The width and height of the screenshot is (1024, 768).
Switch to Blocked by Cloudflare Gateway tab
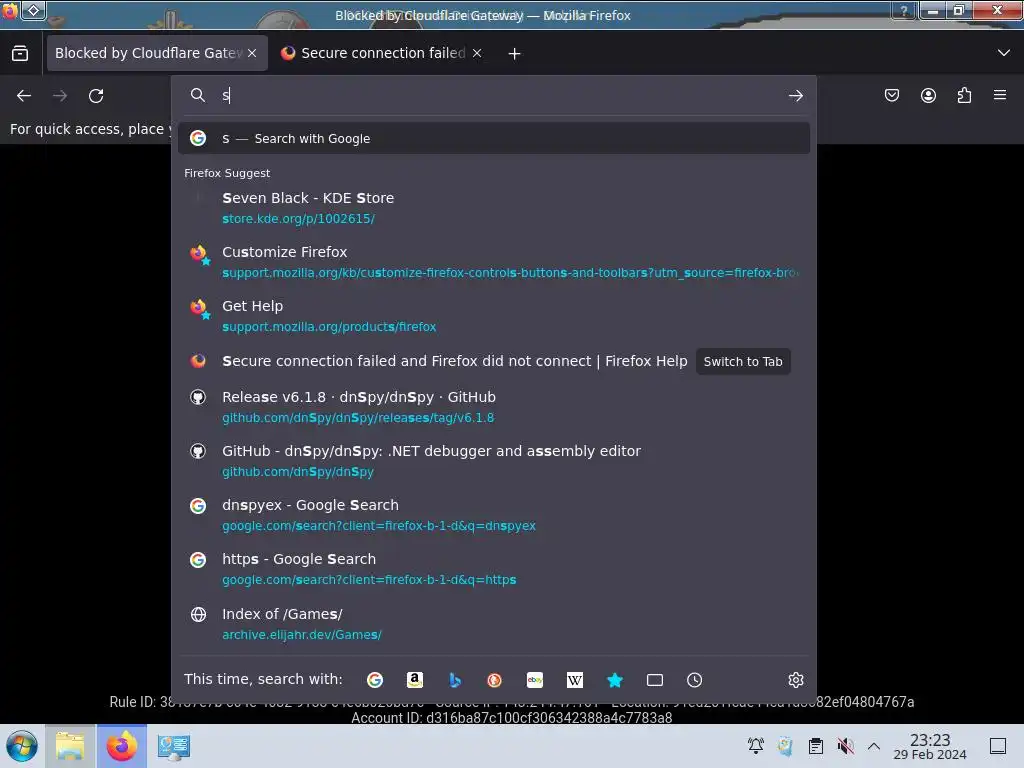148,53
